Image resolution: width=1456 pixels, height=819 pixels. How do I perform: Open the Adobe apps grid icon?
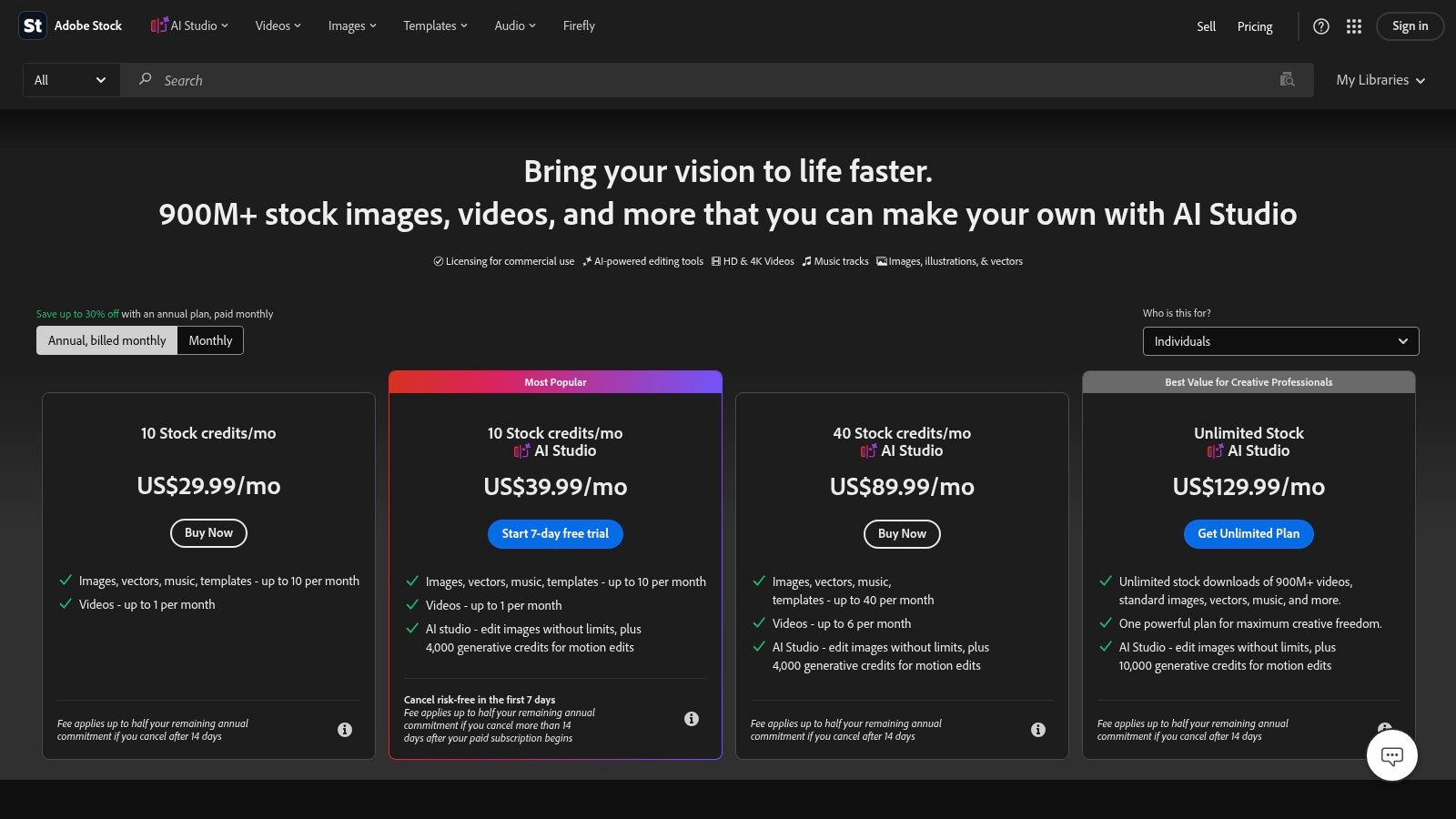pos(1354,26)
